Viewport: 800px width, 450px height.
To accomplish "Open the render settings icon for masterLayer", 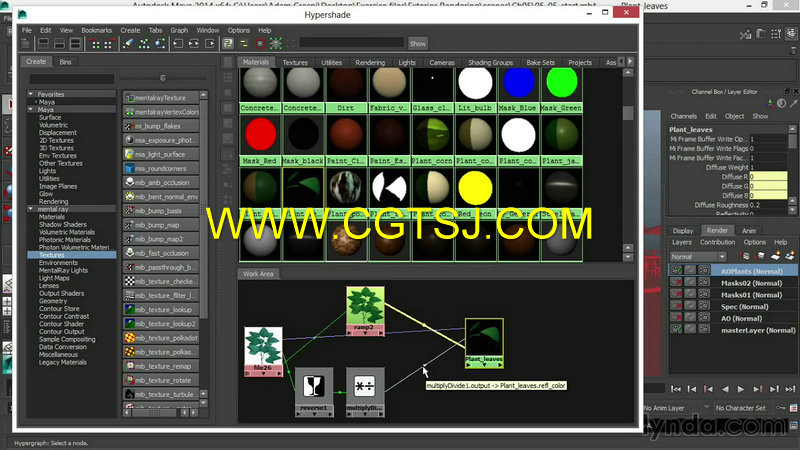I will [704, 330].
